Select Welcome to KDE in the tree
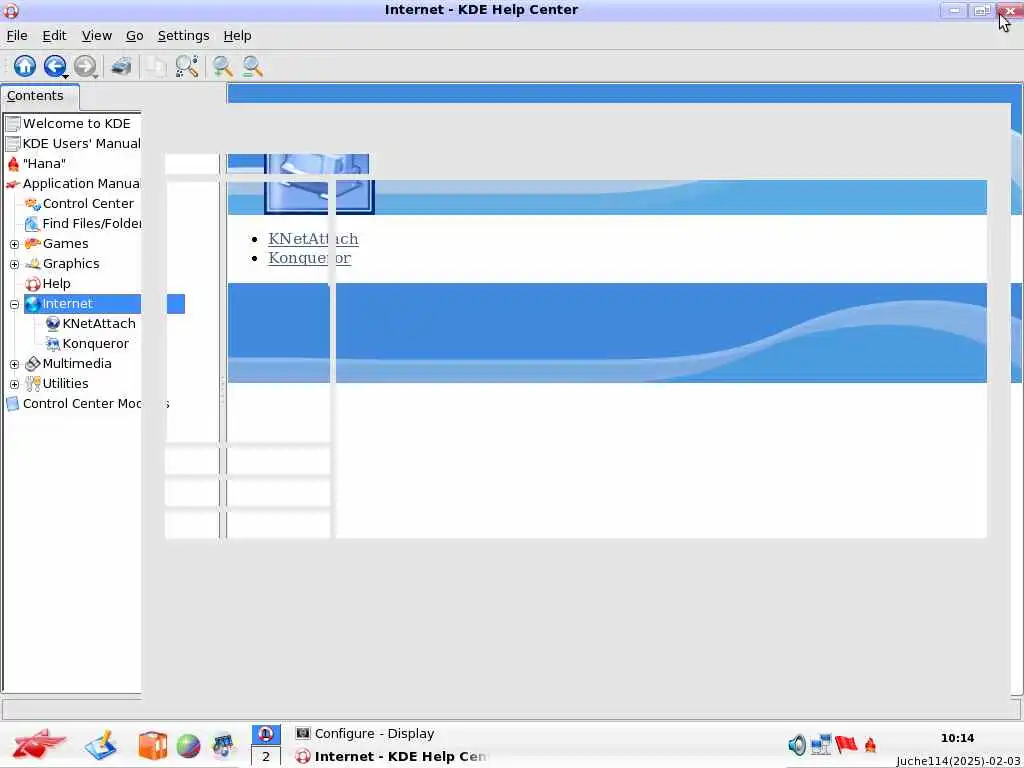The width and height of the screenshot is (1024, 768). click(x=76, y=123)
